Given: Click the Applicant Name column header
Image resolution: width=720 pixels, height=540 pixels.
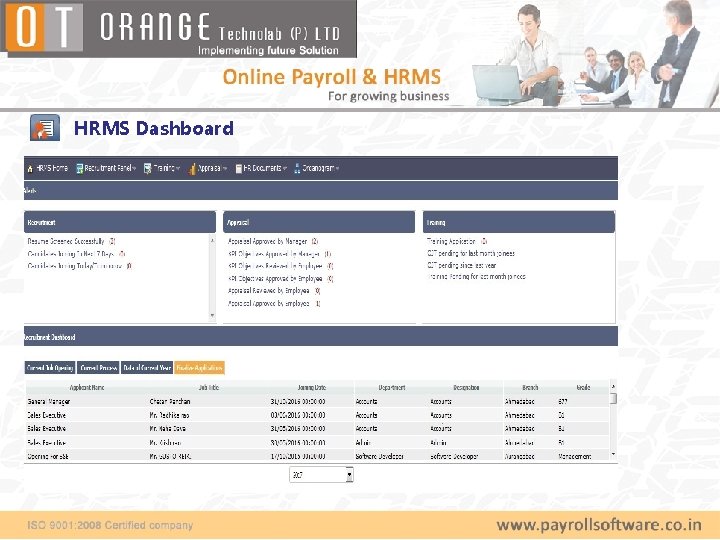Looking at the screenshot, I should tap(87, 388).
